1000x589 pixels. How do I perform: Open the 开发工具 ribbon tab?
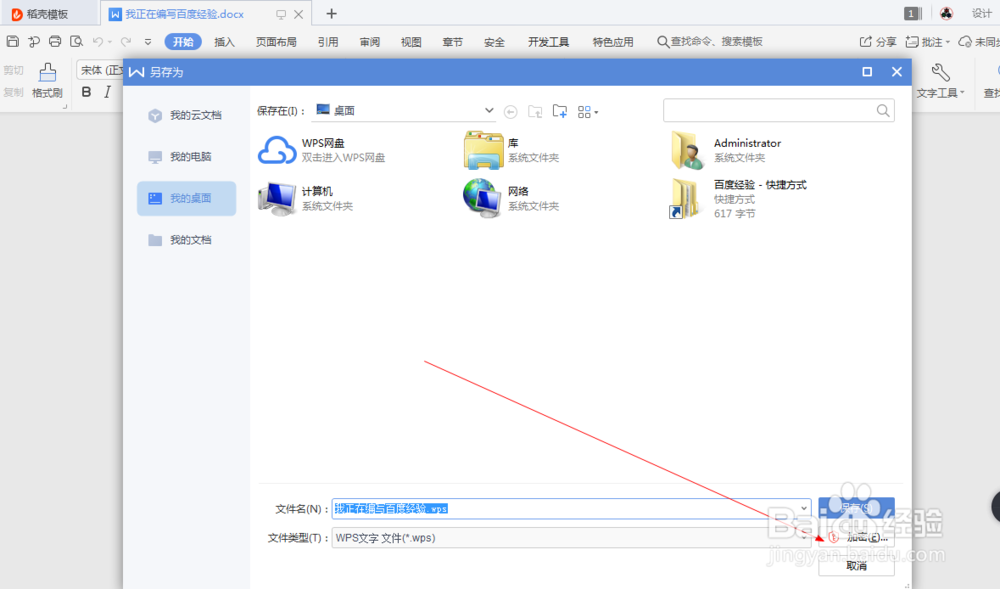pos(548,42)
